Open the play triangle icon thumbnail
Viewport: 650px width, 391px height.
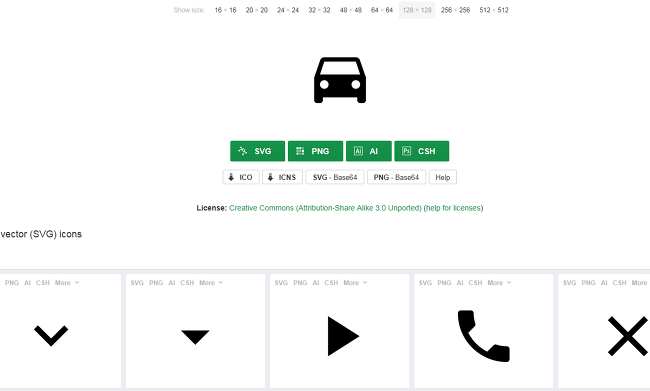343,336
